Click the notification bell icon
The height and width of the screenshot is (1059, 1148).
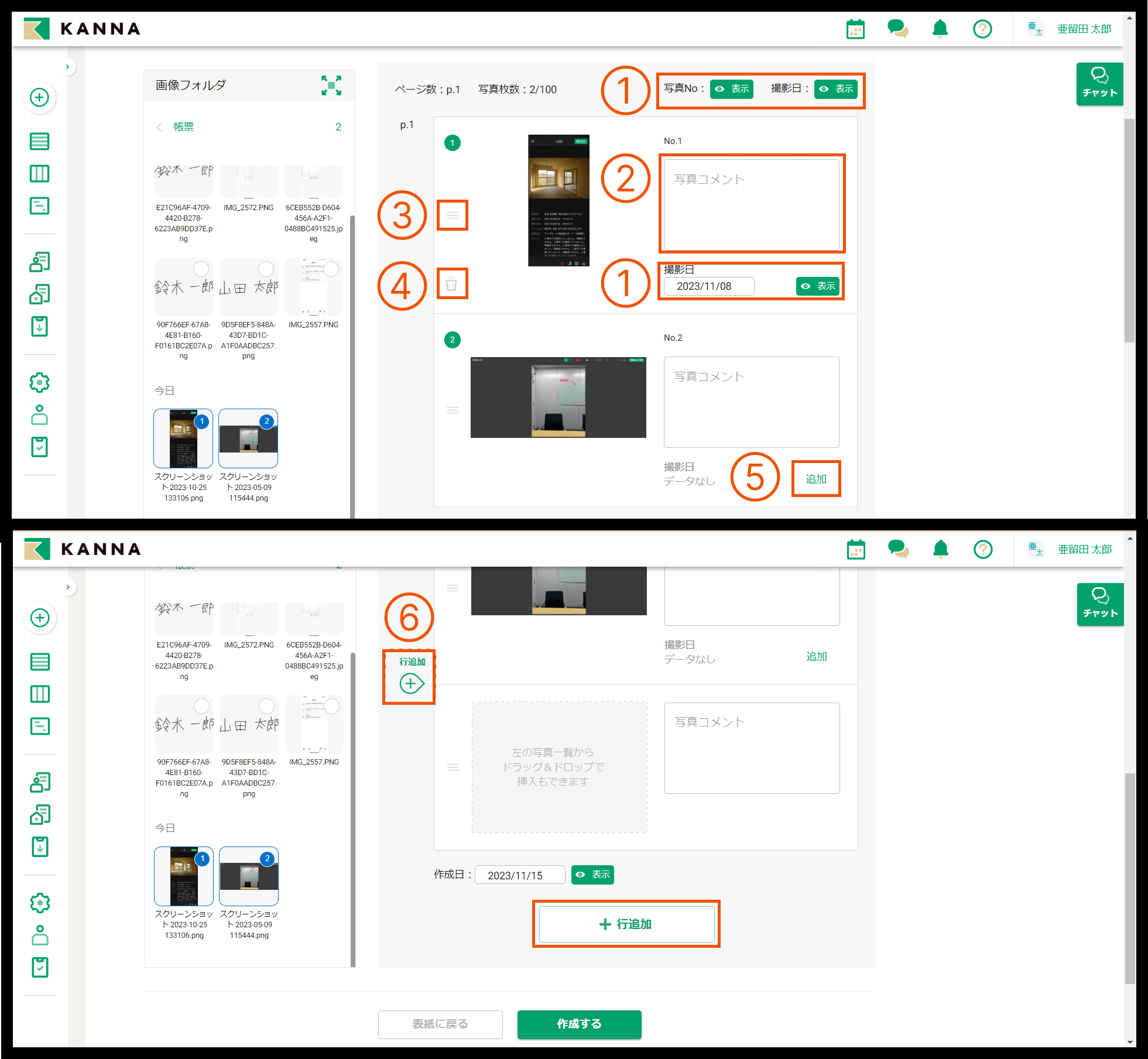point(940,29)
